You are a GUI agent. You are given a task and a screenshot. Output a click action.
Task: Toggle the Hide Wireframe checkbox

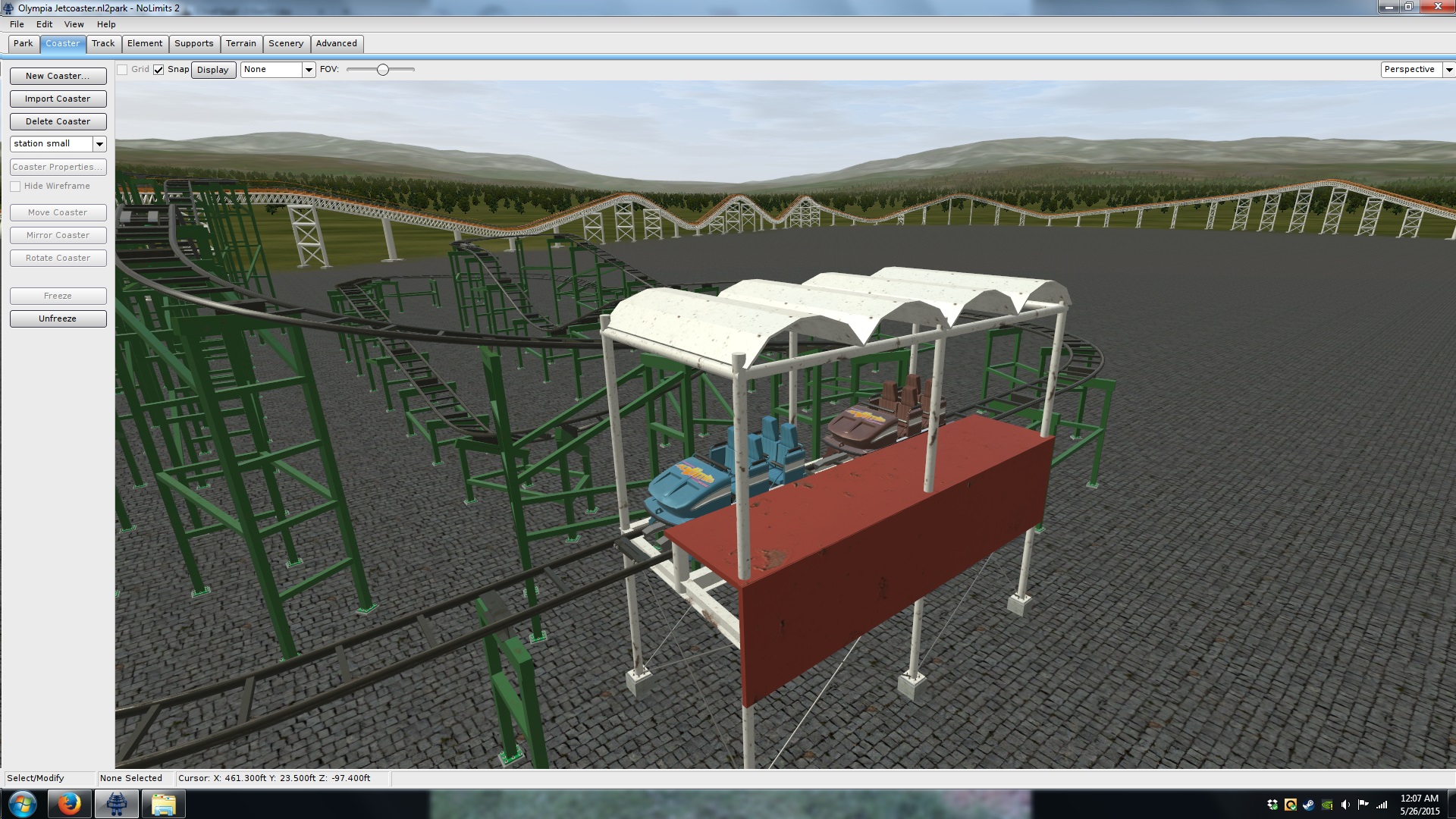click(15, 187)
